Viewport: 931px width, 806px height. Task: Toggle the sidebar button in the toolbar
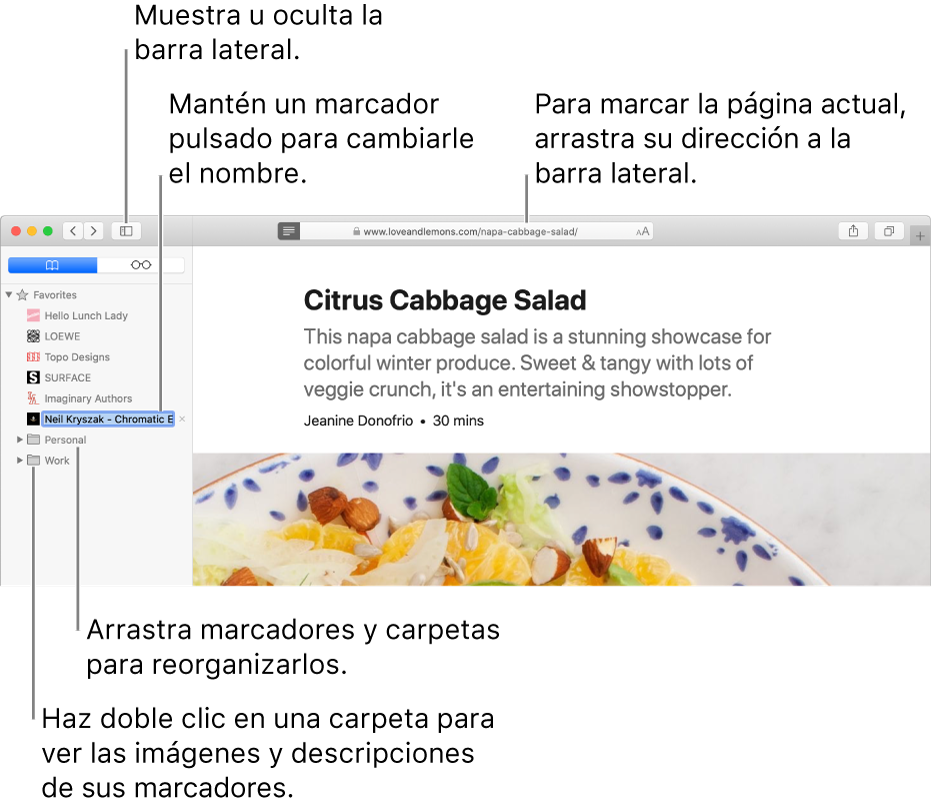(x=126, y=231)
